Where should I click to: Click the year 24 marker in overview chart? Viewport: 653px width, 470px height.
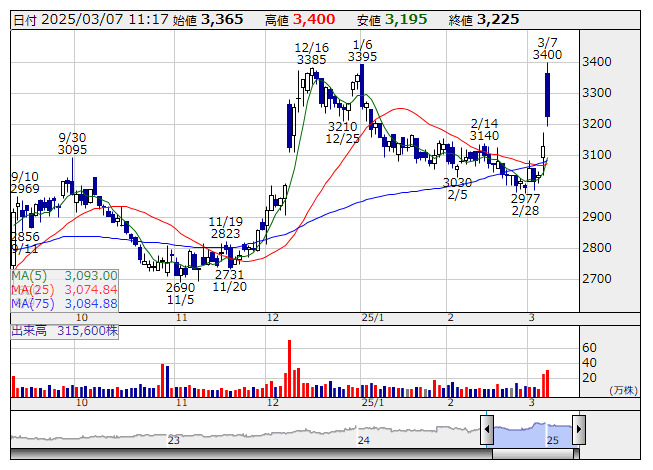[x=364, y=440]
